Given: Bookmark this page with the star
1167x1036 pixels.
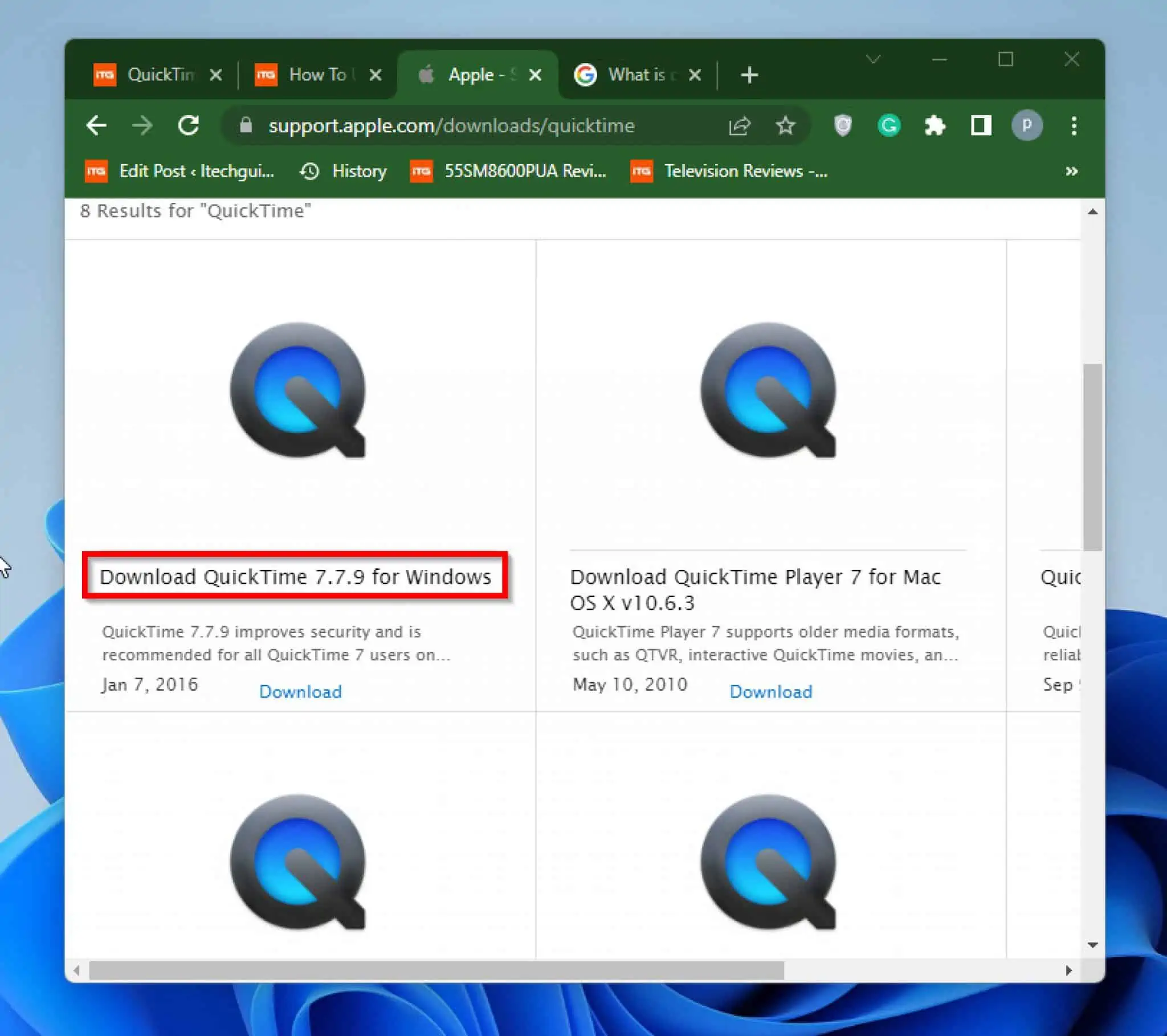Looking at the screenshot, I should 786,125.
